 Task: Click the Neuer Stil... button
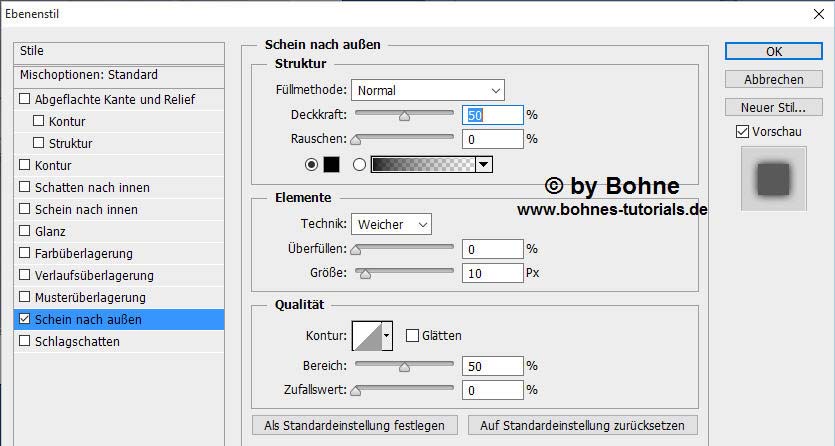(x=774, y=107)
